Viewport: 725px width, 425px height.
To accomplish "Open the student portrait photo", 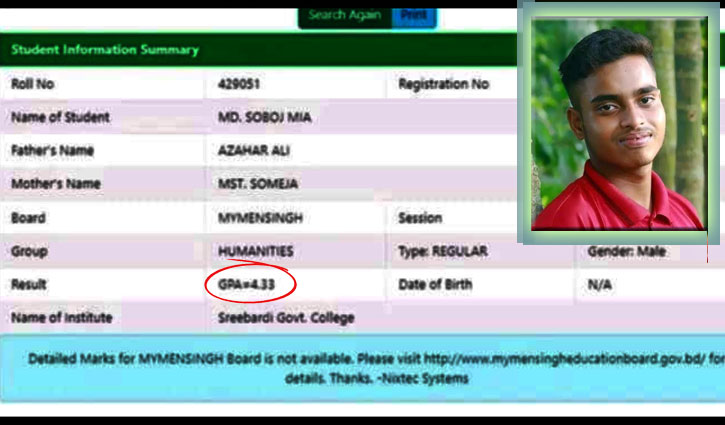I will (x=618, y=125).
